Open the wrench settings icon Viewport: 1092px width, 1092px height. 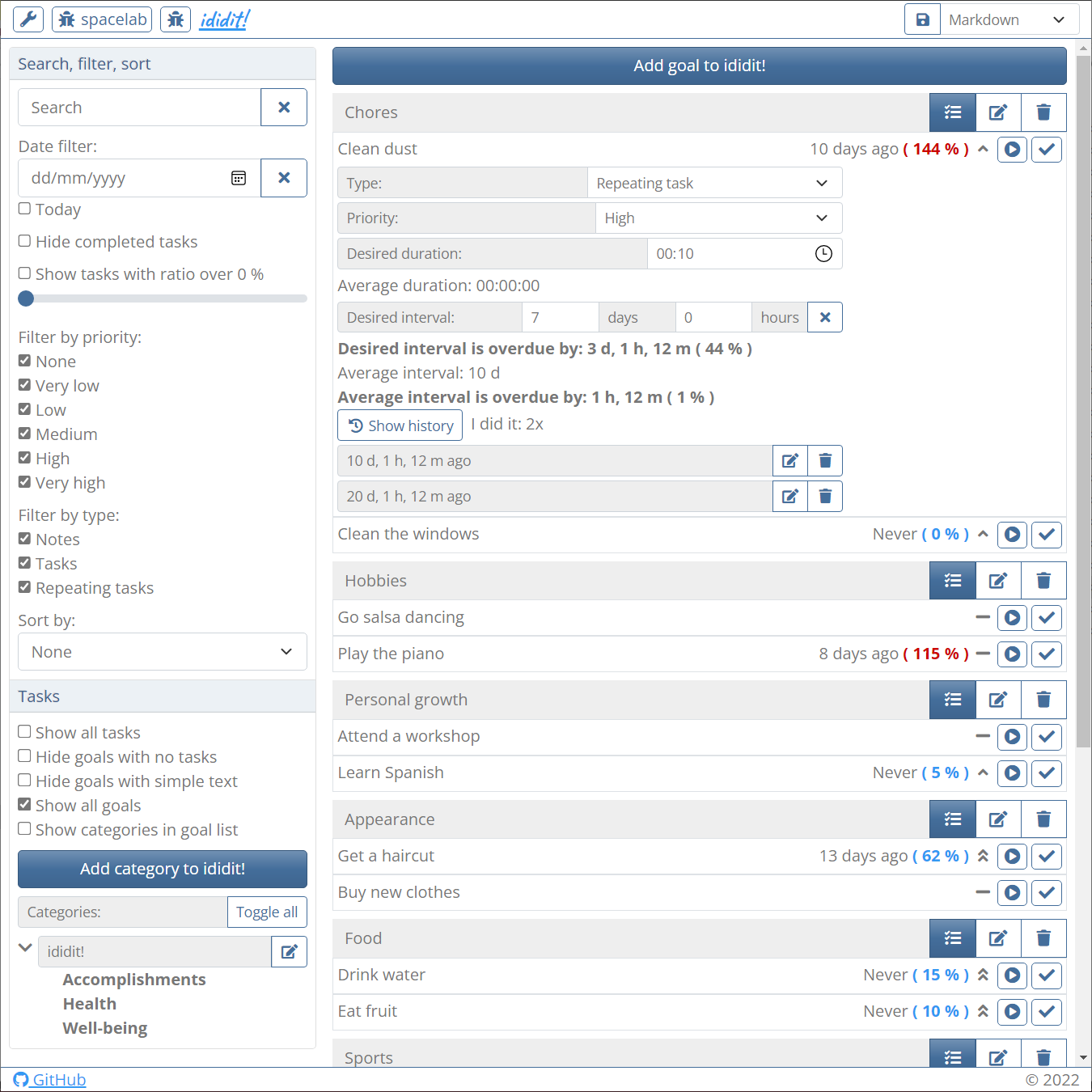28,19
